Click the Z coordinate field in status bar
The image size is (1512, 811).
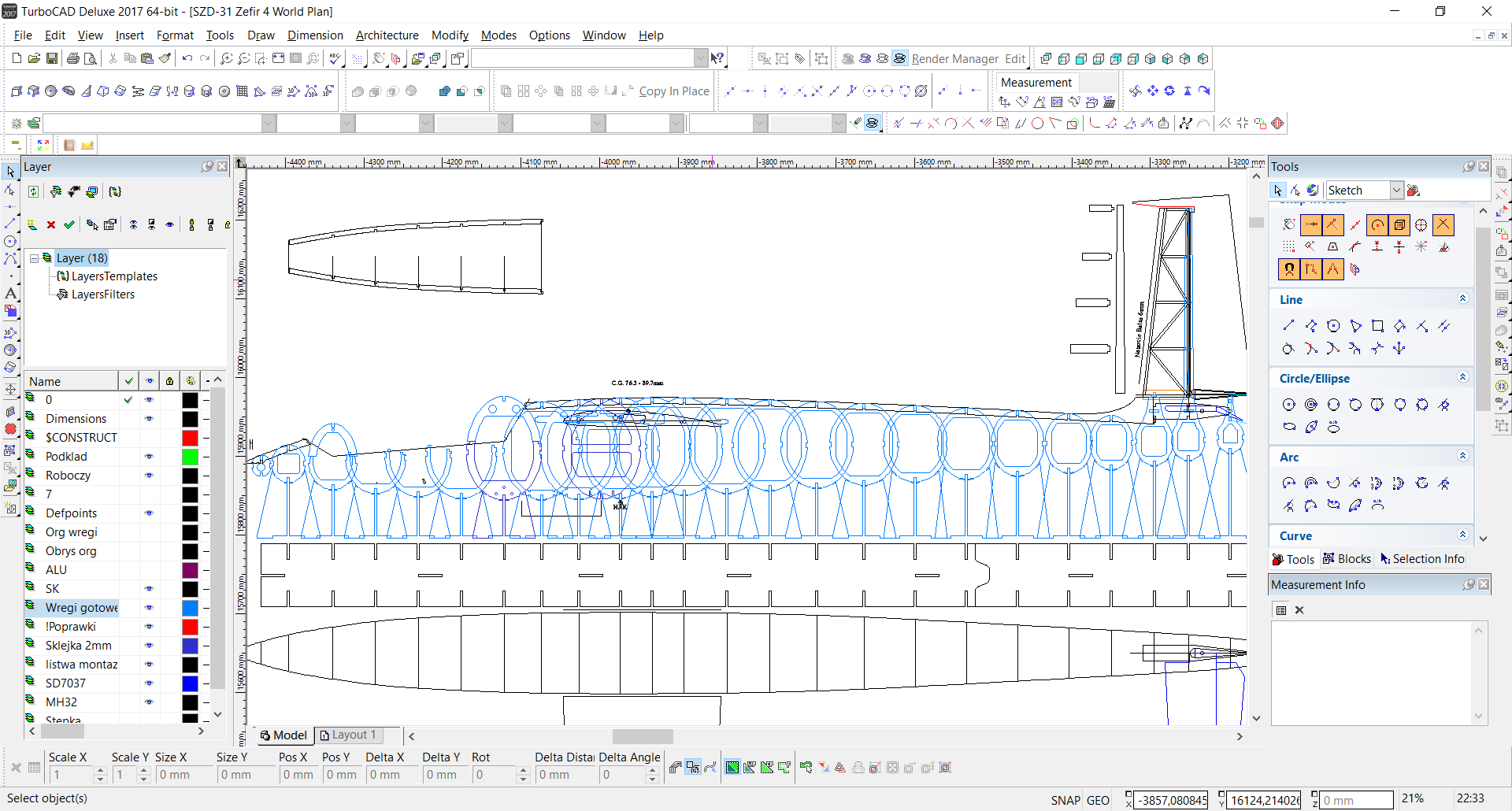(1357, 800)
